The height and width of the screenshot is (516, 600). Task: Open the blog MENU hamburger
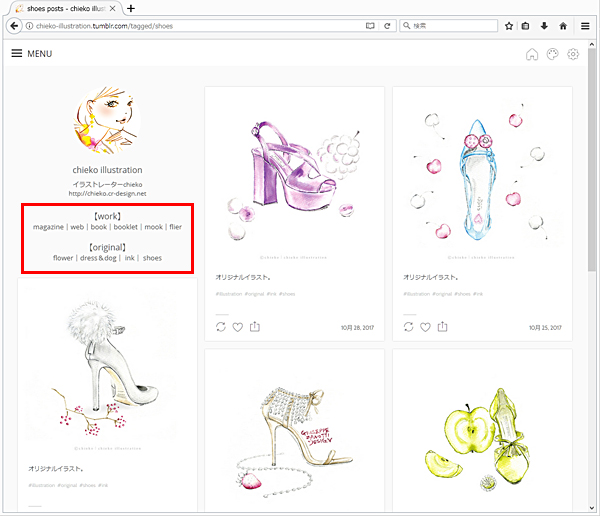tap(32, 54)
